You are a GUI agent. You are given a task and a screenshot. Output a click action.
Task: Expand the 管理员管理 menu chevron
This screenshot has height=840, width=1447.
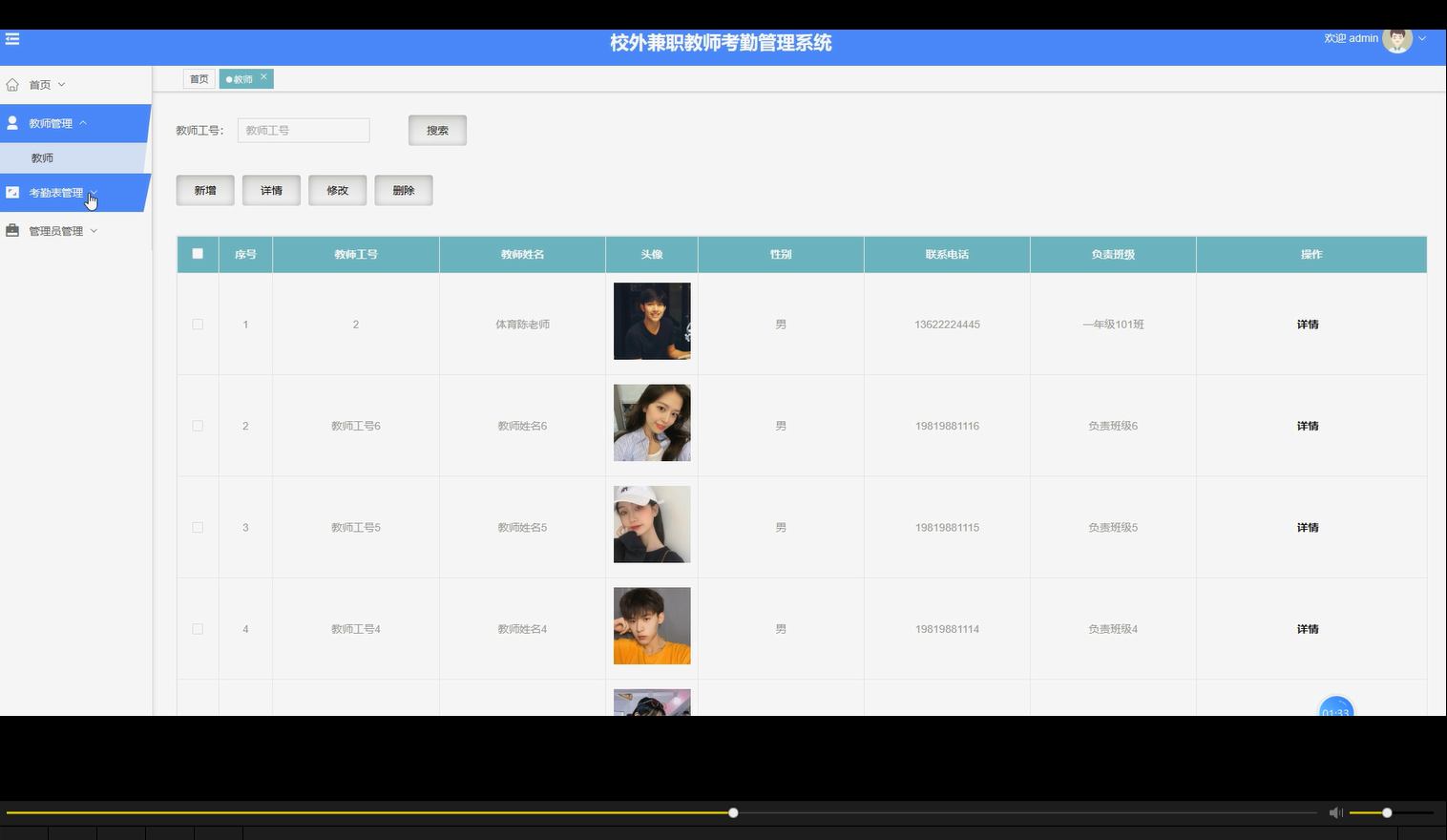click(x=94, y=231)
